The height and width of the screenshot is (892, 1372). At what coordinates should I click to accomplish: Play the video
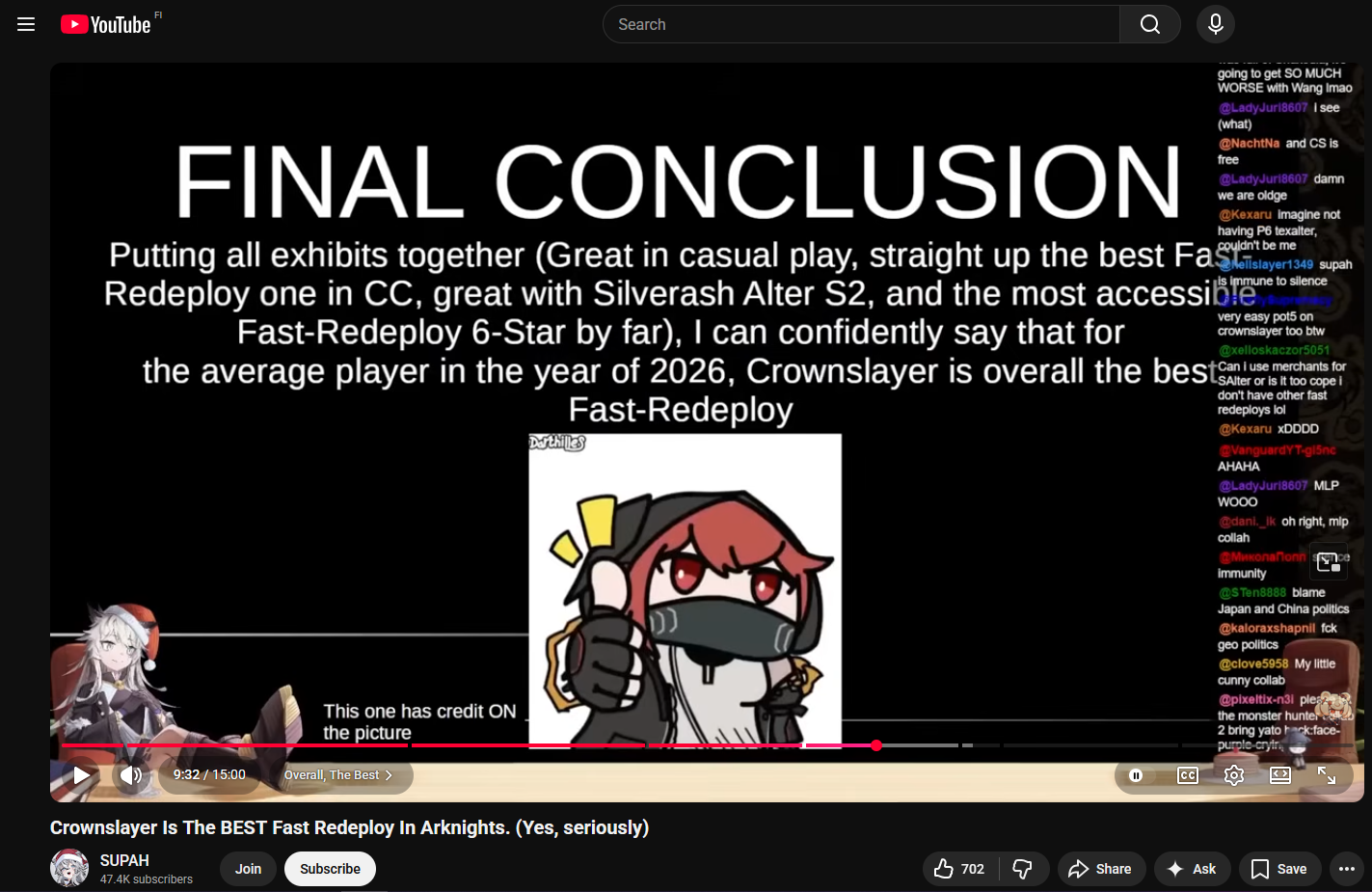click(x=82, y=775)
